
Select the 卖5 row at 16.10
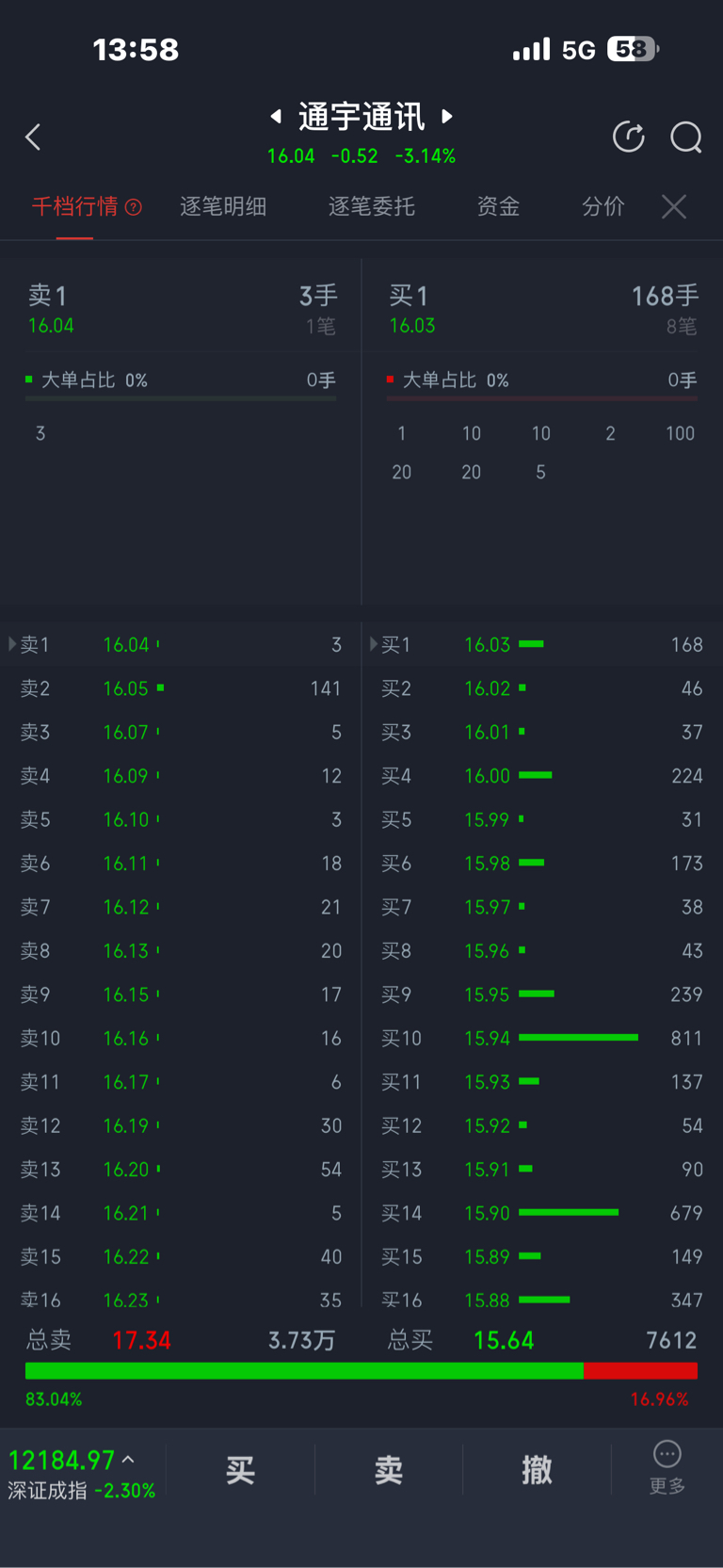181,819
